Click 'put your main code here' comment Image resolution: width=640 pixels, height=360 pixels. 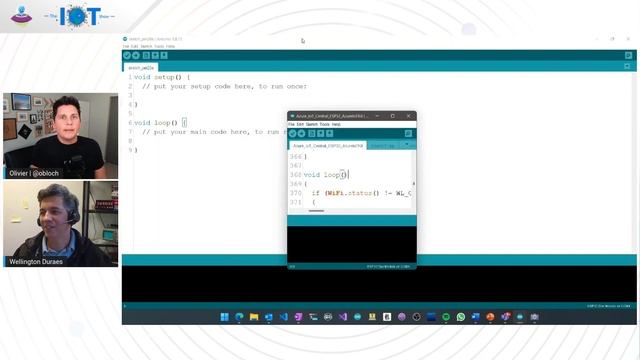214,132
